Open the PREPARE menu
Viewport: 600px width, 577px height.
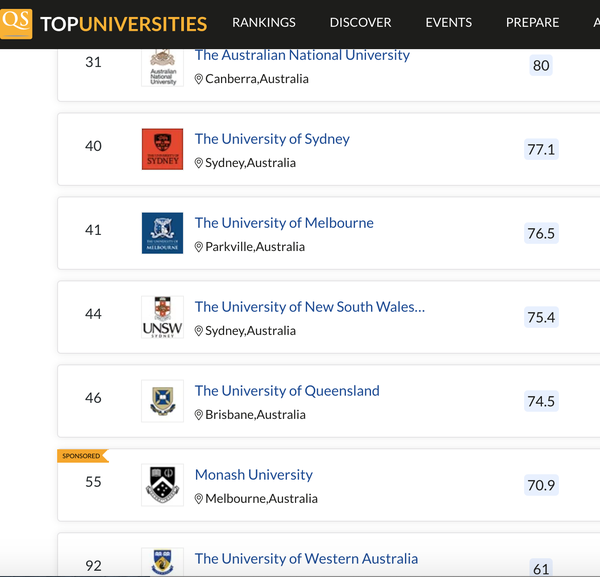pos(532,22)
